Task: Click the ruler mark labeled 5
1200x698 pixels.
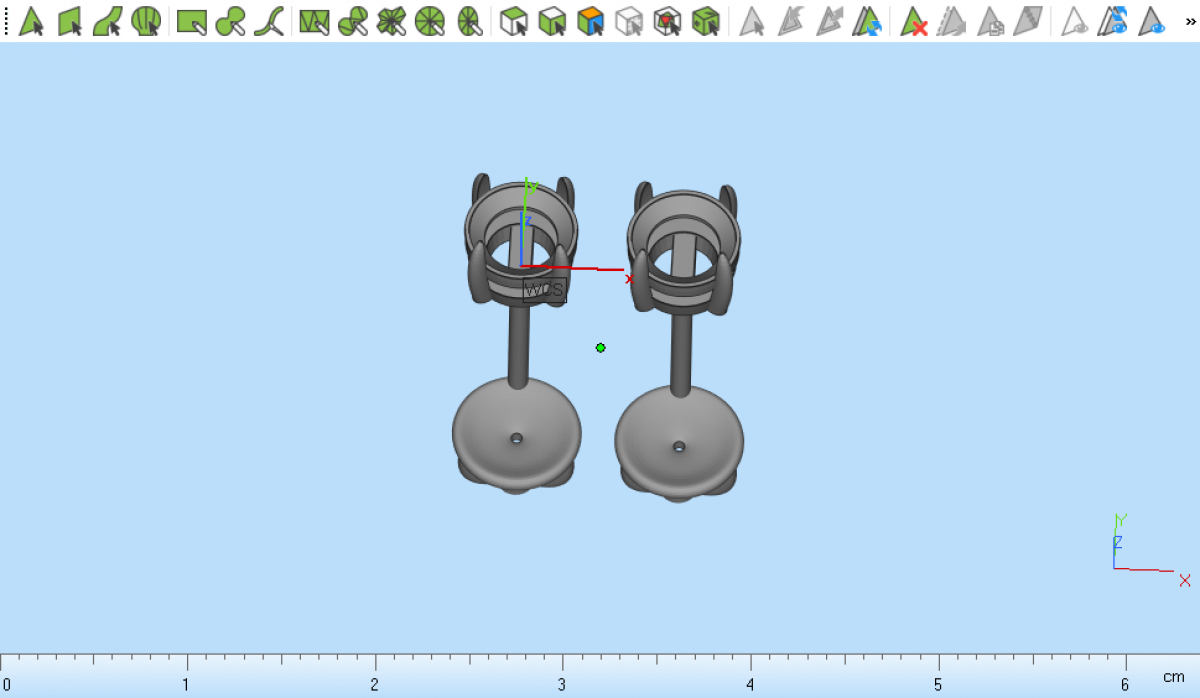Action: pos(938,685)
